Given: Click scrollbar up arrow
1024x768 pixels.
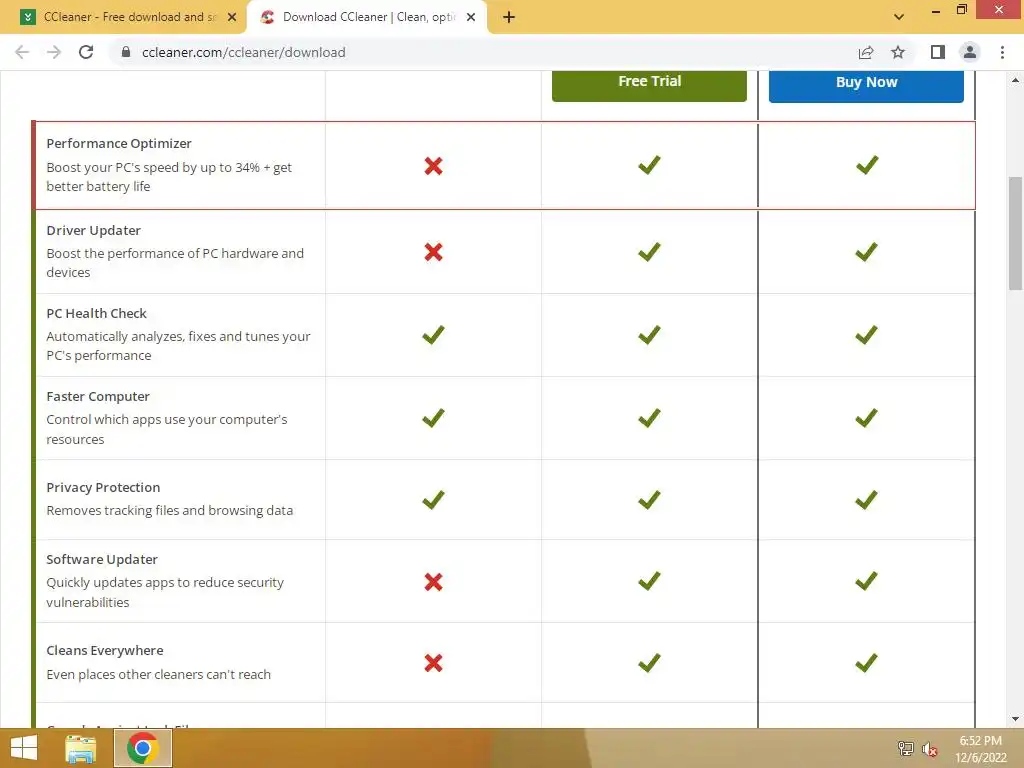Looking at the screenshot, I should pos(1015,80).
